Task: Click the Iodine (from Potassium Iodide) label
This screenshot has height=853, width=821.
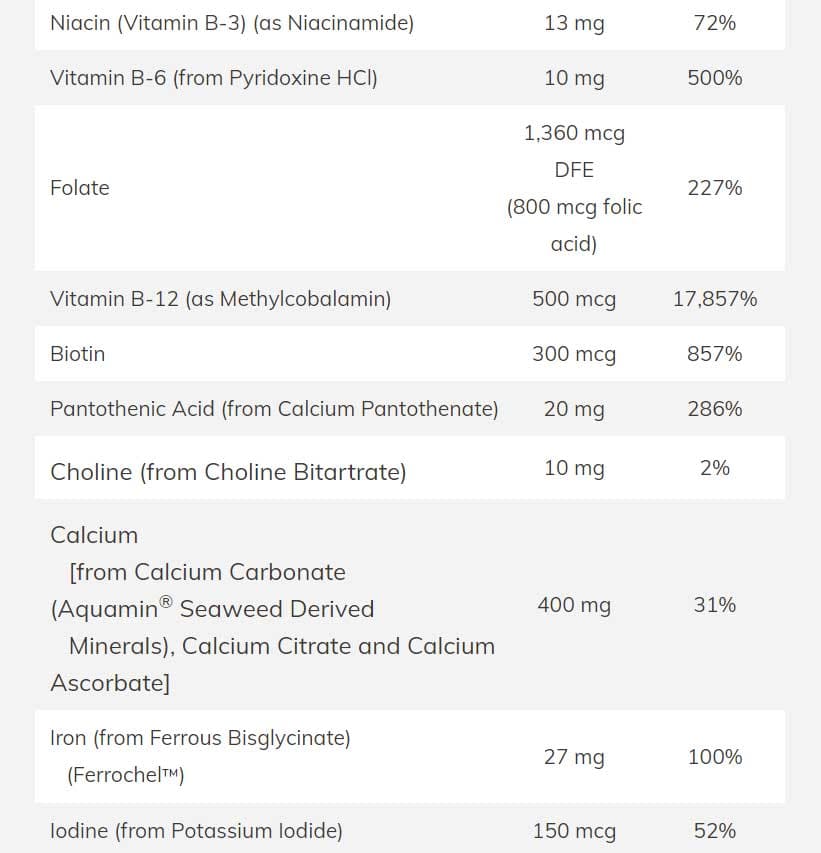Action: (196, 831)
